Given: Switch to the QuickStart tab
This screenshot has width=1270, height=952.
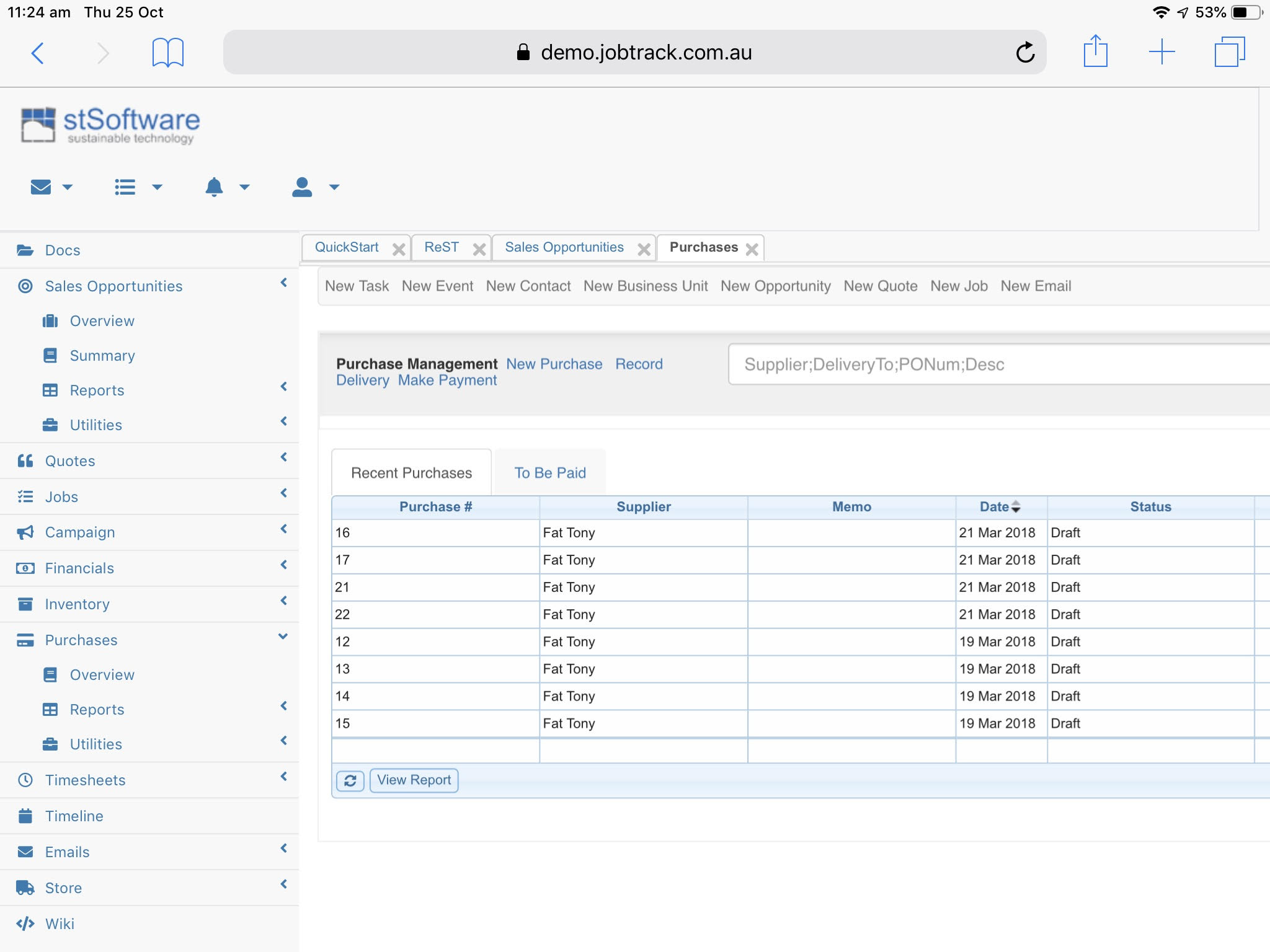Looking at the screenshot, I should point(347,247).
